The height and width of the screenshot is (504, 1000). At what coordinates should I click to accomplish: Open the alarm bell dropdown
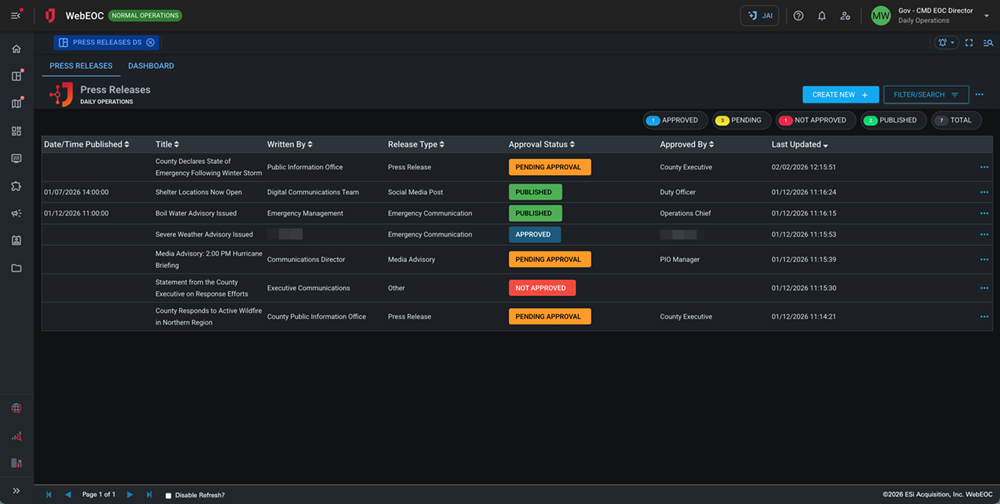(x=945, y=43)
